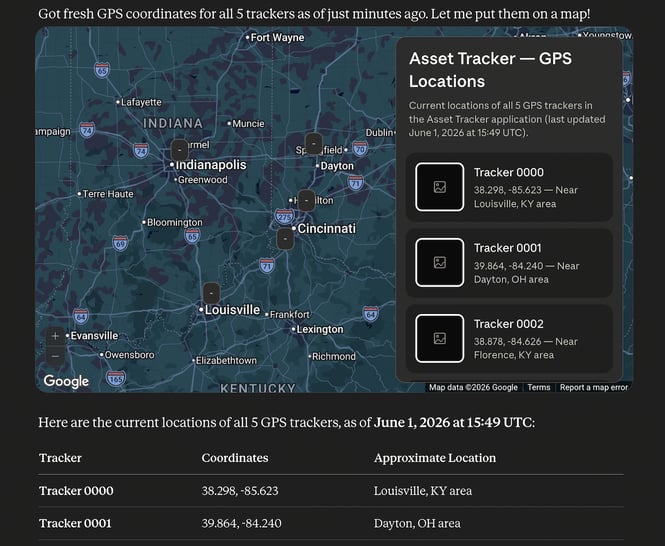Zoom out with the map minus button

[55, 356]
